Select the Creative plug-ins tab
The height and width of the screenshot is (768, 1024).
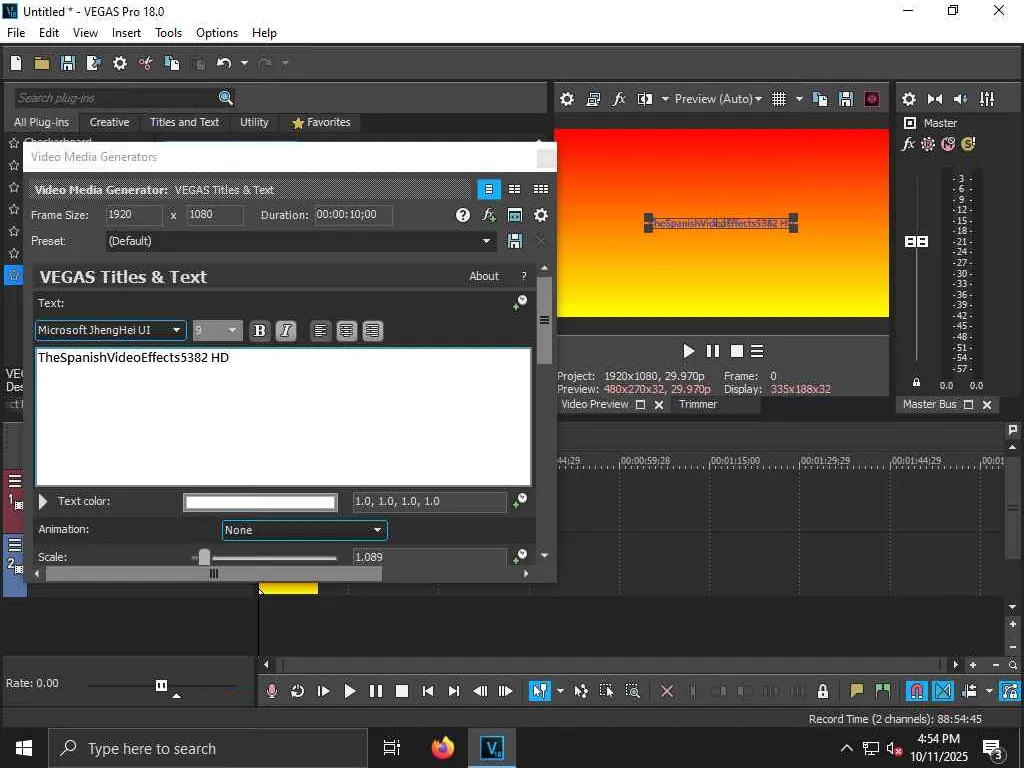coord(109,122)
